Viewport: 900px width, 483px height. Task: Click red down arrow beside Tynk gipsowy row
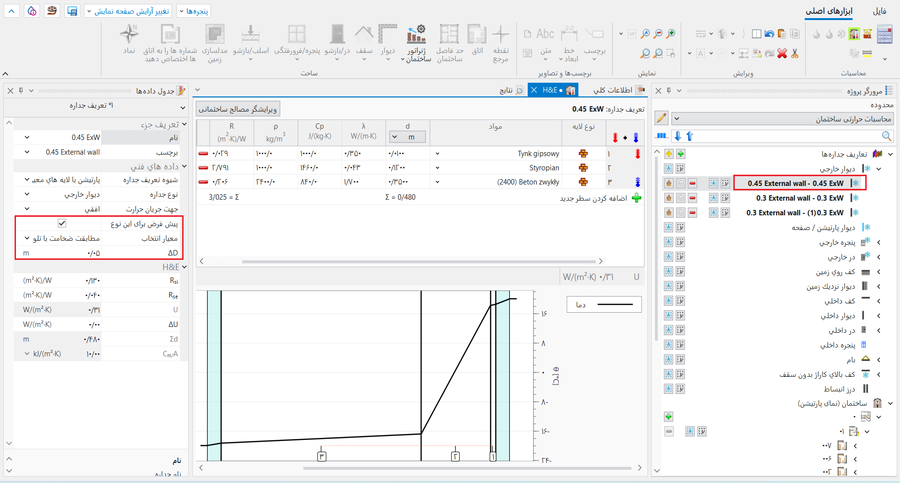click(x=637, y=154)
